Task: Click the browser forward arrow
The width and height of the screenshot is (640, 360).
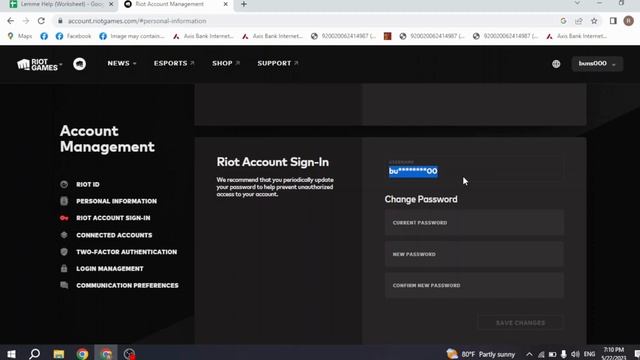Action: 26,21
